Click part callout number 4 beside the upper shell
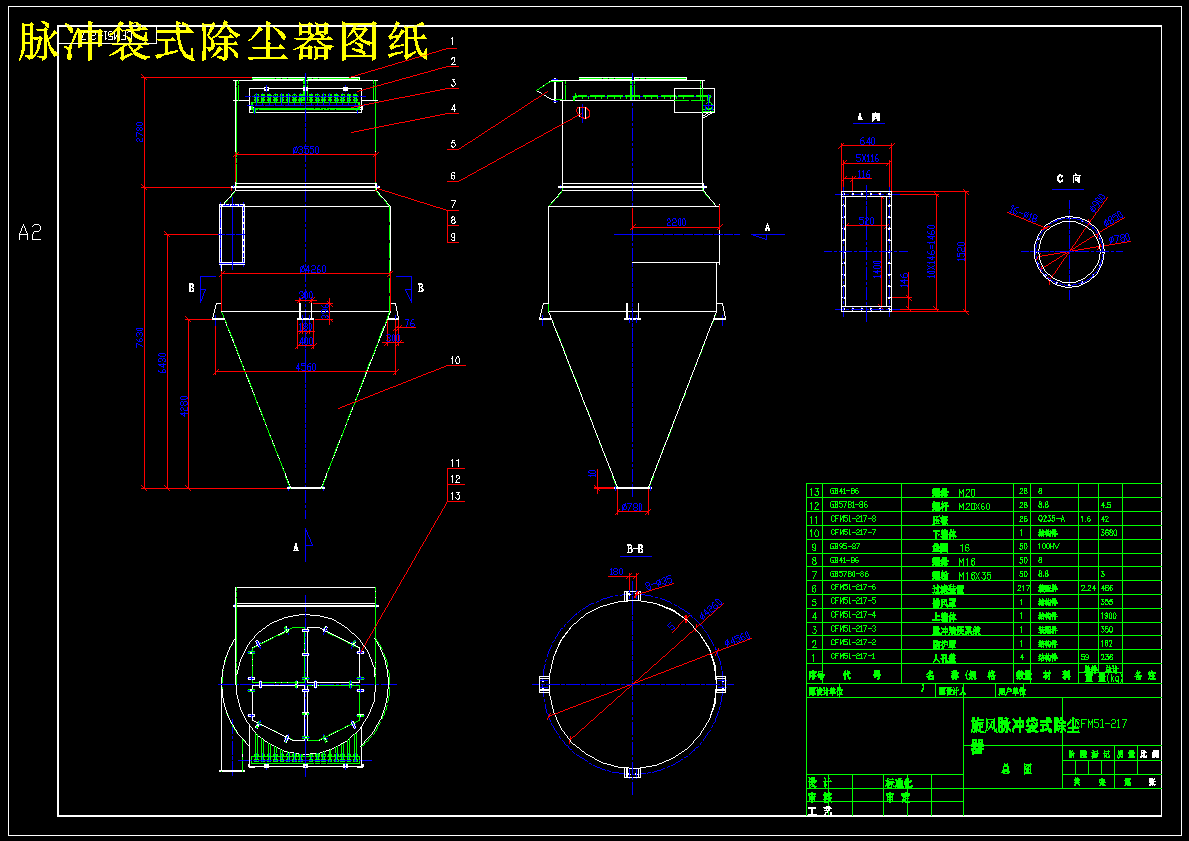 453,108
